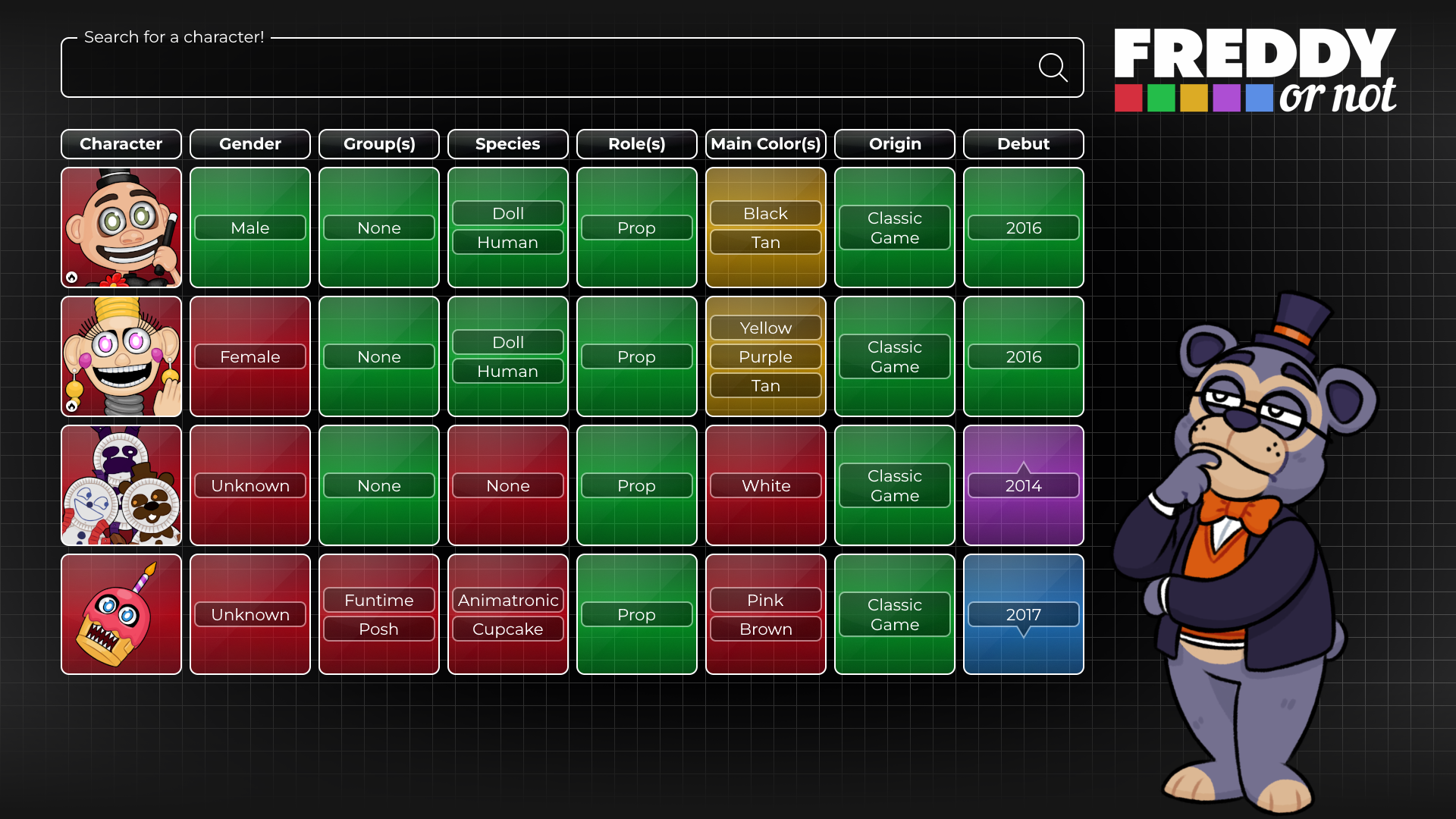Click the paper plate pals character portrait

tap(121, 485)
